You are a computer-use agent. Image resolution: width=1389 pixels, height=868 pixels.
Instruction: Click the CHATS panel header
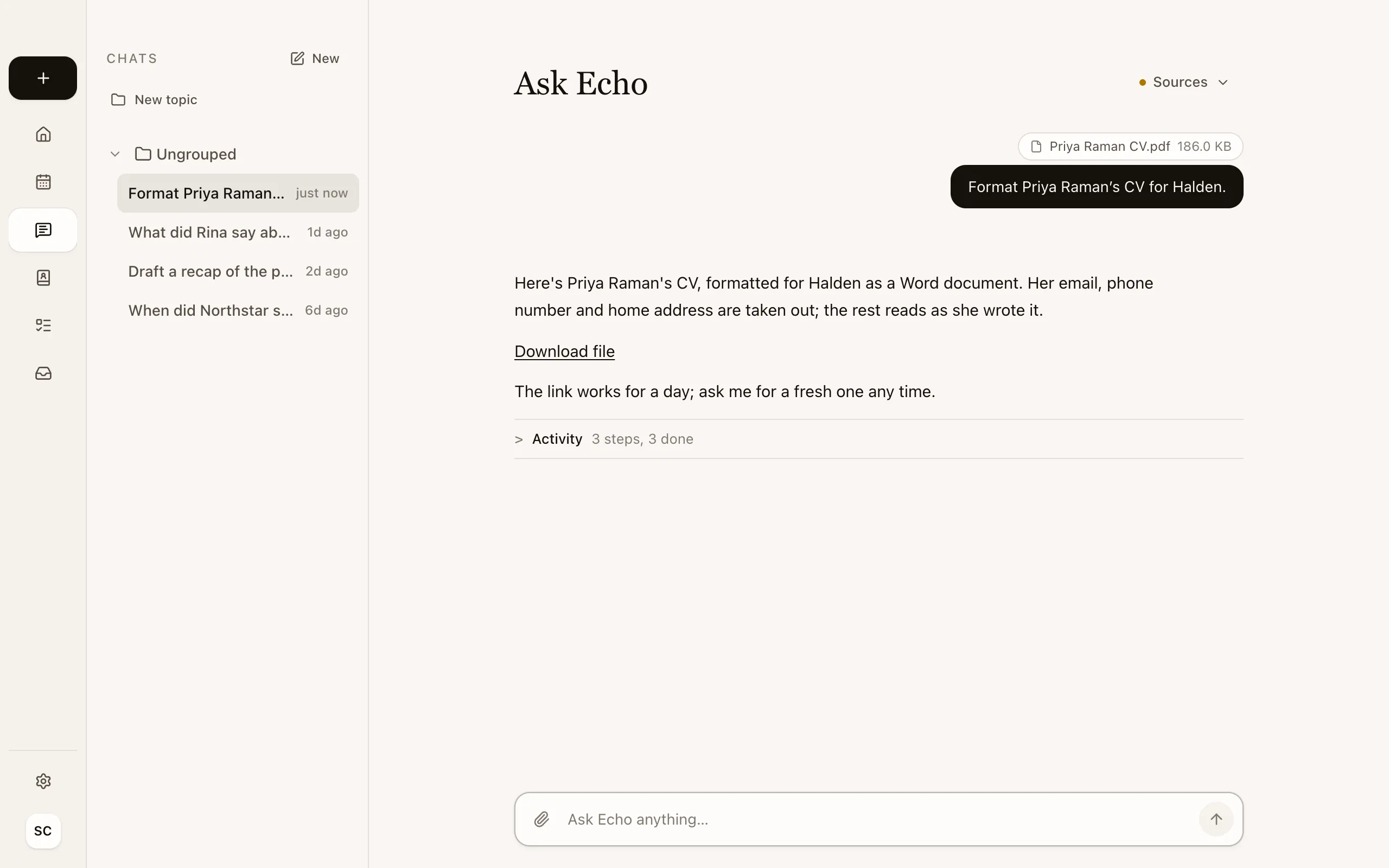coord(132,59)
